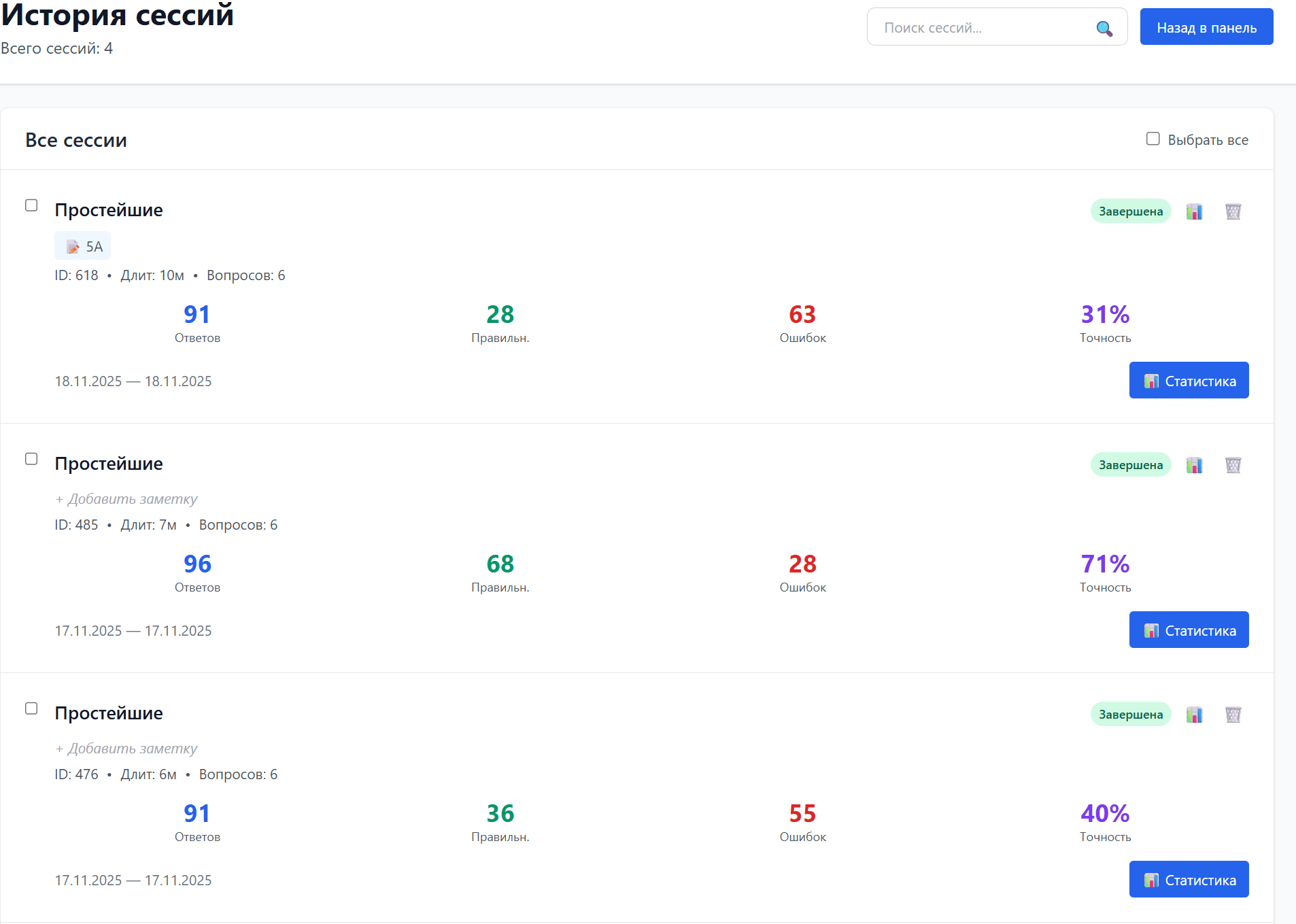The height and width of the screenshot is (924, 1296).
Task: Open 'Статистика' for session 485
Action: coord(1188,630)
